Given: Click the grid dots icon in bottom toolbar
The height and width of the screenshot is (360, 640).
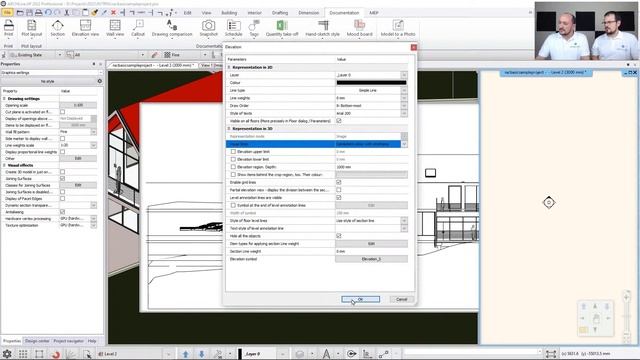Looking at the screenshot, I should 23,354.
